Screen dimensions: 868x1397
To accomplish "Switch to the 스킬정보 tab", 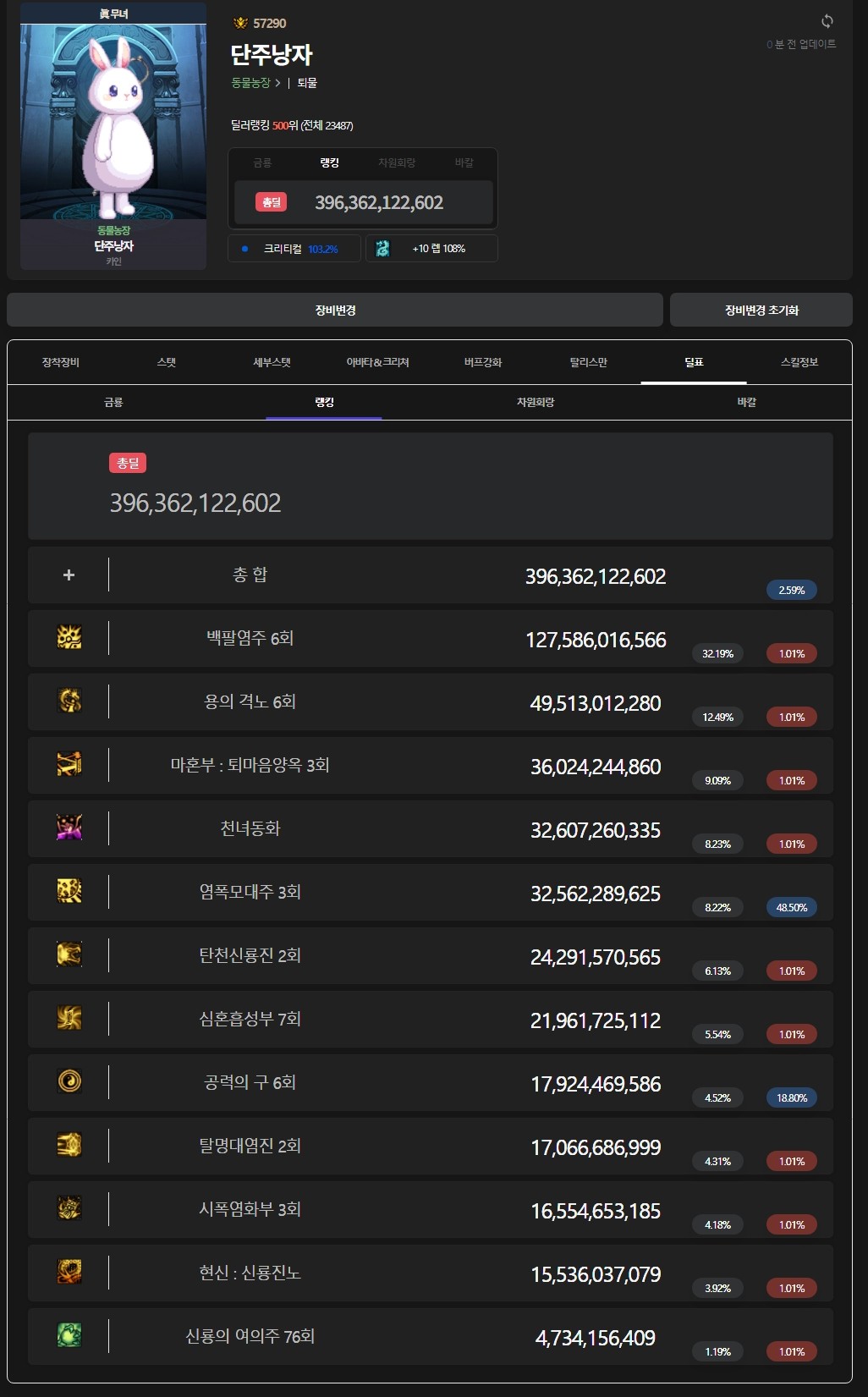I will (x=799, y=362).
